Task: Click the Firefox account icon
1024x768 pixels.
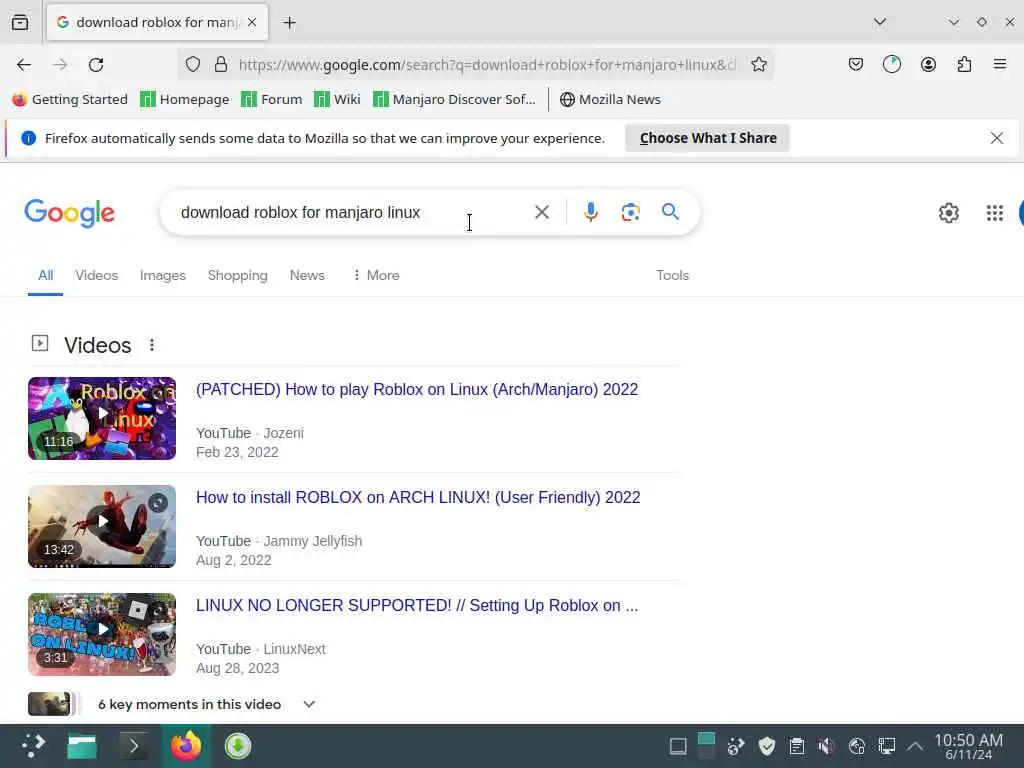Action: [928, 65]
